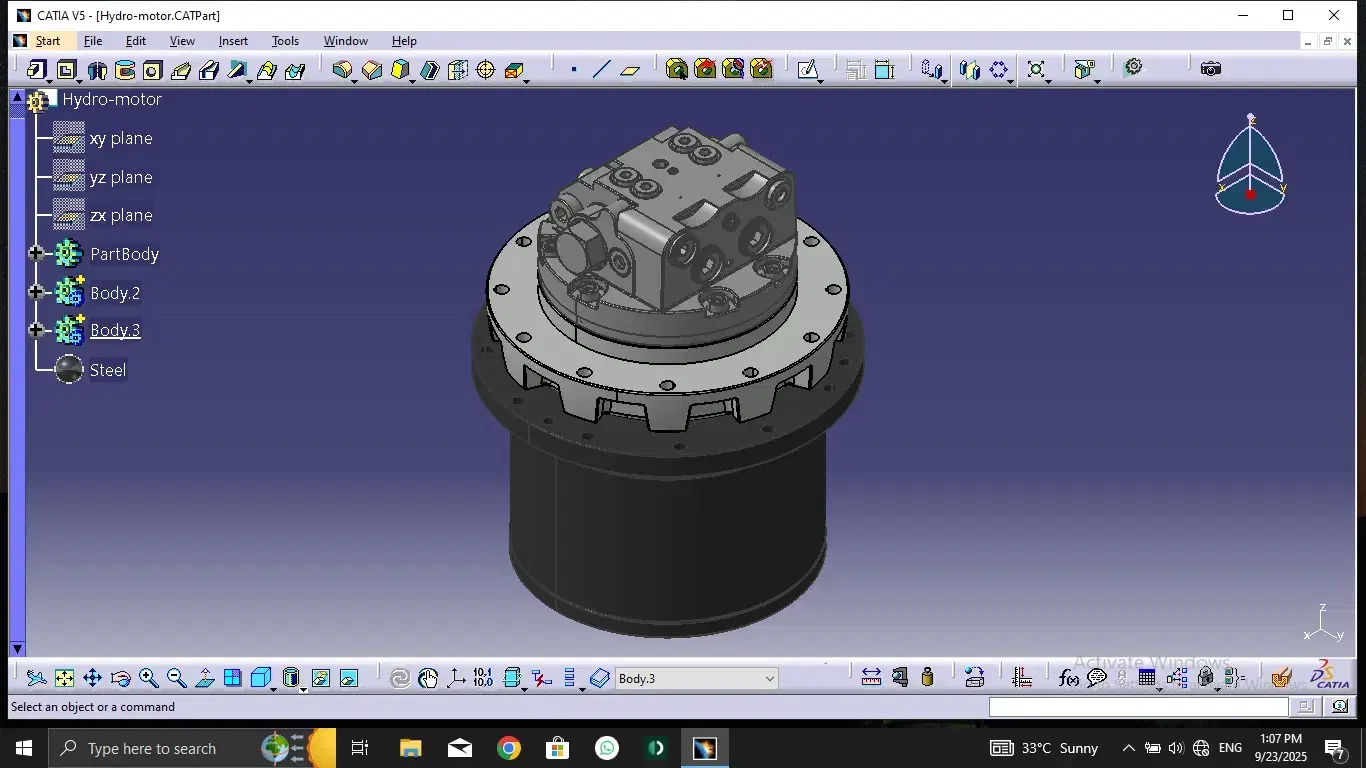Click the Fit All In icon
This screenshot has width=1366, height=768.
[64, 678]
